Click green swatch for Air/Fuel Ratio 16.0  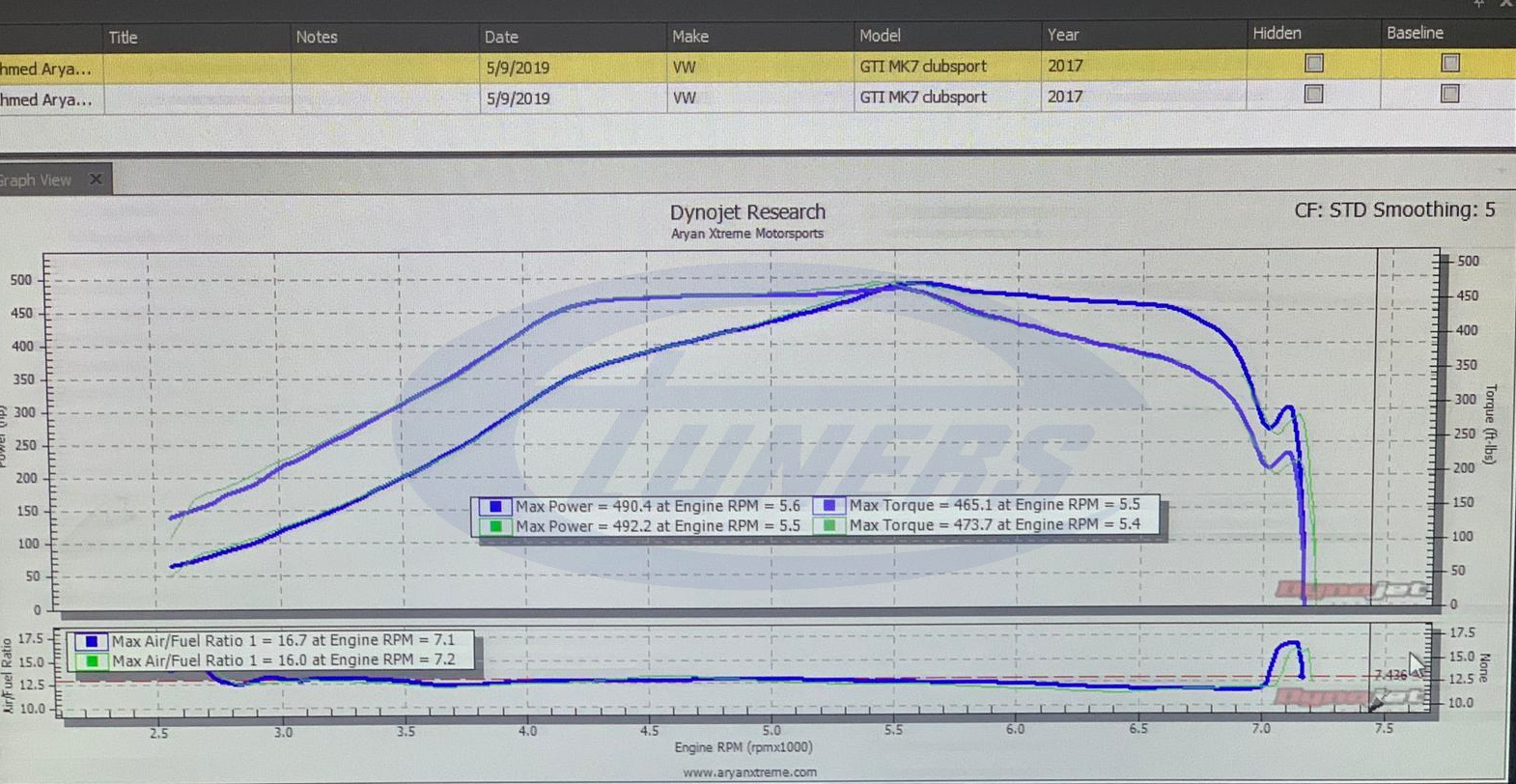[x=92, y=661]
